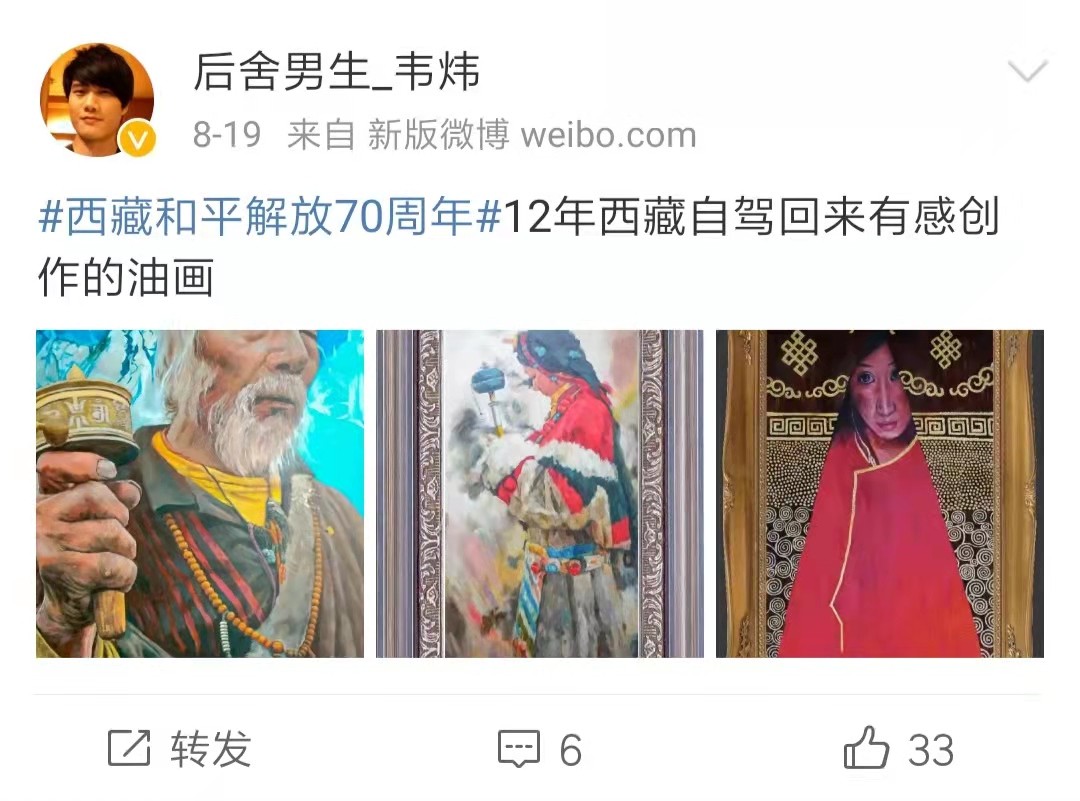Open the old bearded man painting
Image resolution: width=1080 pixels, height=801 pixels.
pos(200,494)
